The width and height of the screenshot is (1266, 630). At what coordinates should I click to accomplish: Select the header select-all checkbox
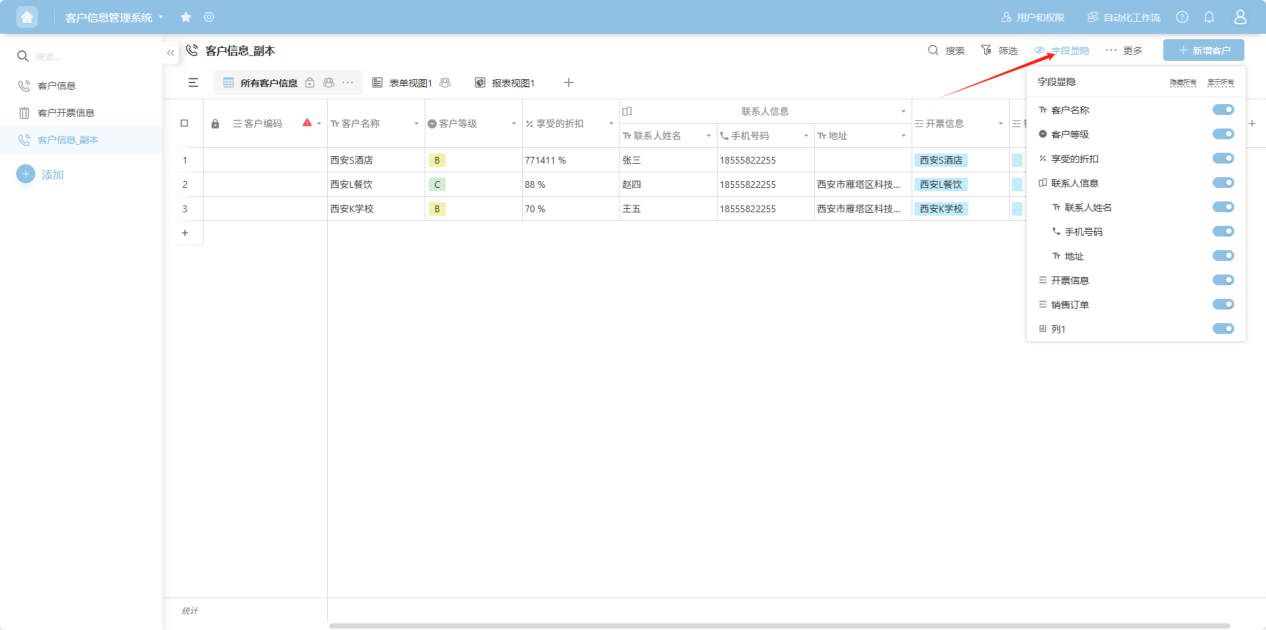[x=184, y=123]
